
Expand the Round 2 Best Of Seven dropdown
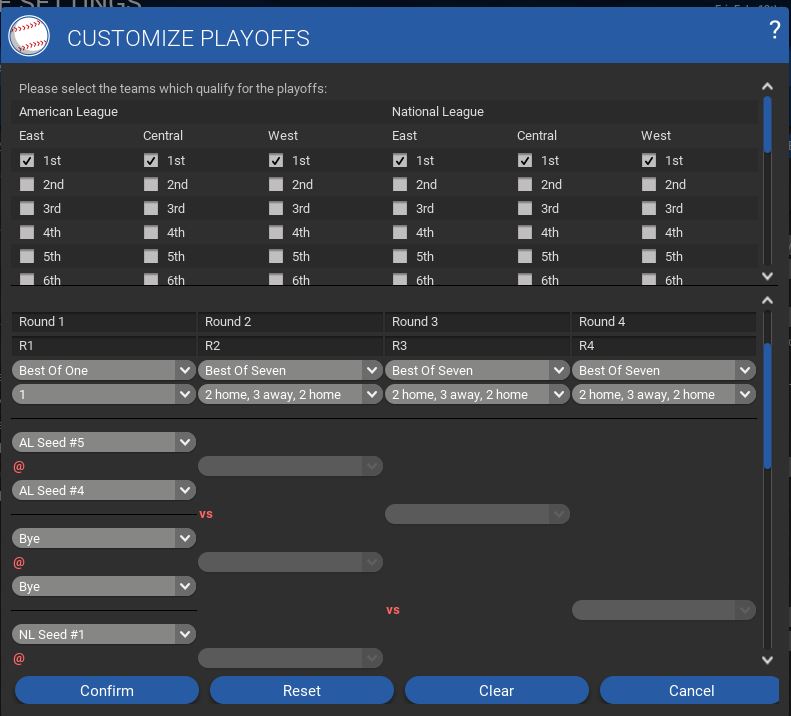290,370
